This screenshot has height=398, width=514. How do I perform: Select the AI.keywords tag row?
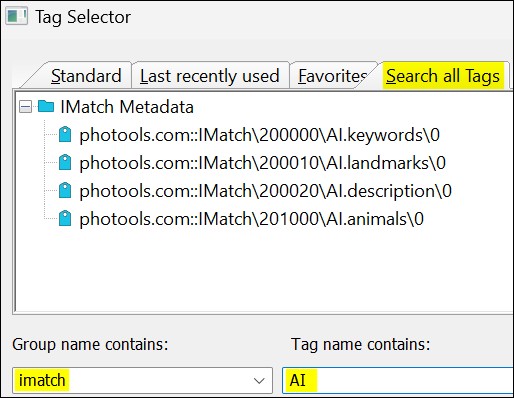coord(259,135)
